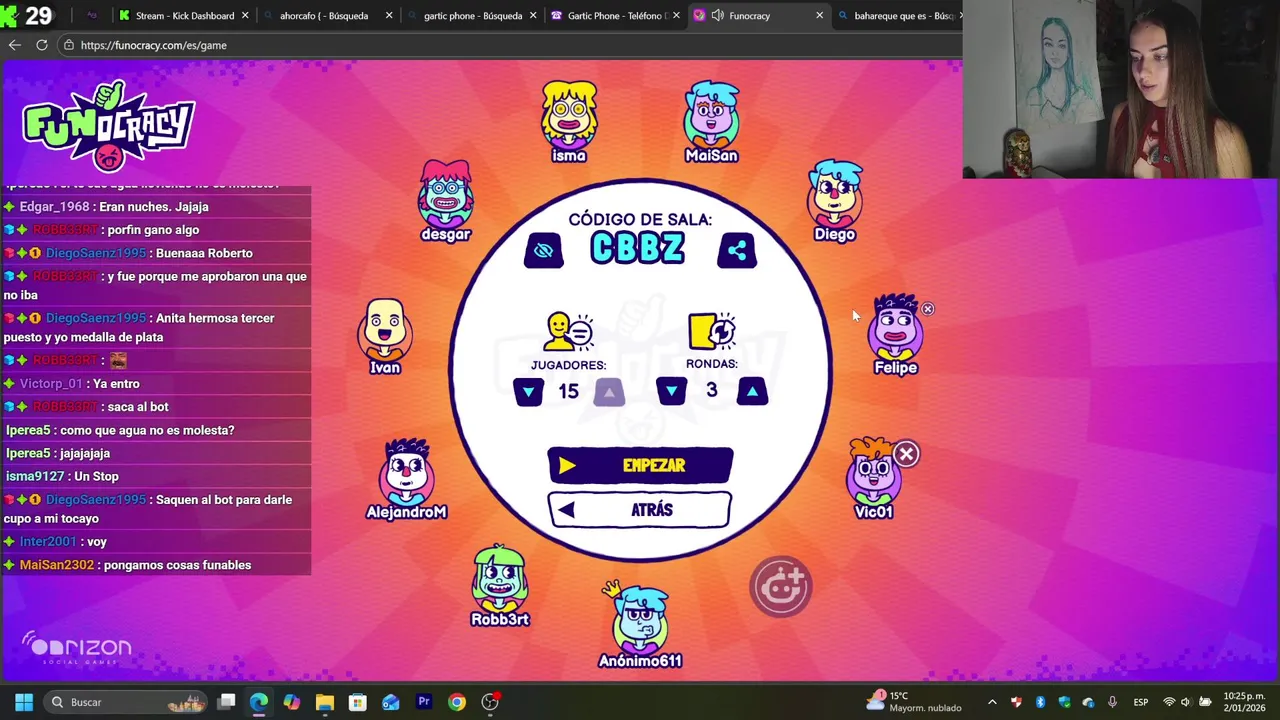Mute the Funocracy tab via speaker icon

tap(718, 15)
